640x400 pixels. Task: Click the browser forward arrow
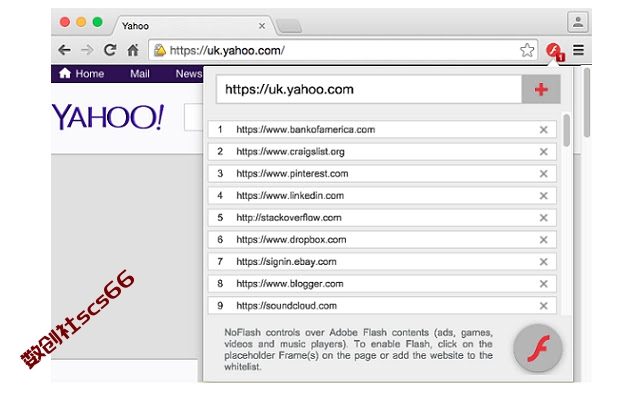[87, 50]
